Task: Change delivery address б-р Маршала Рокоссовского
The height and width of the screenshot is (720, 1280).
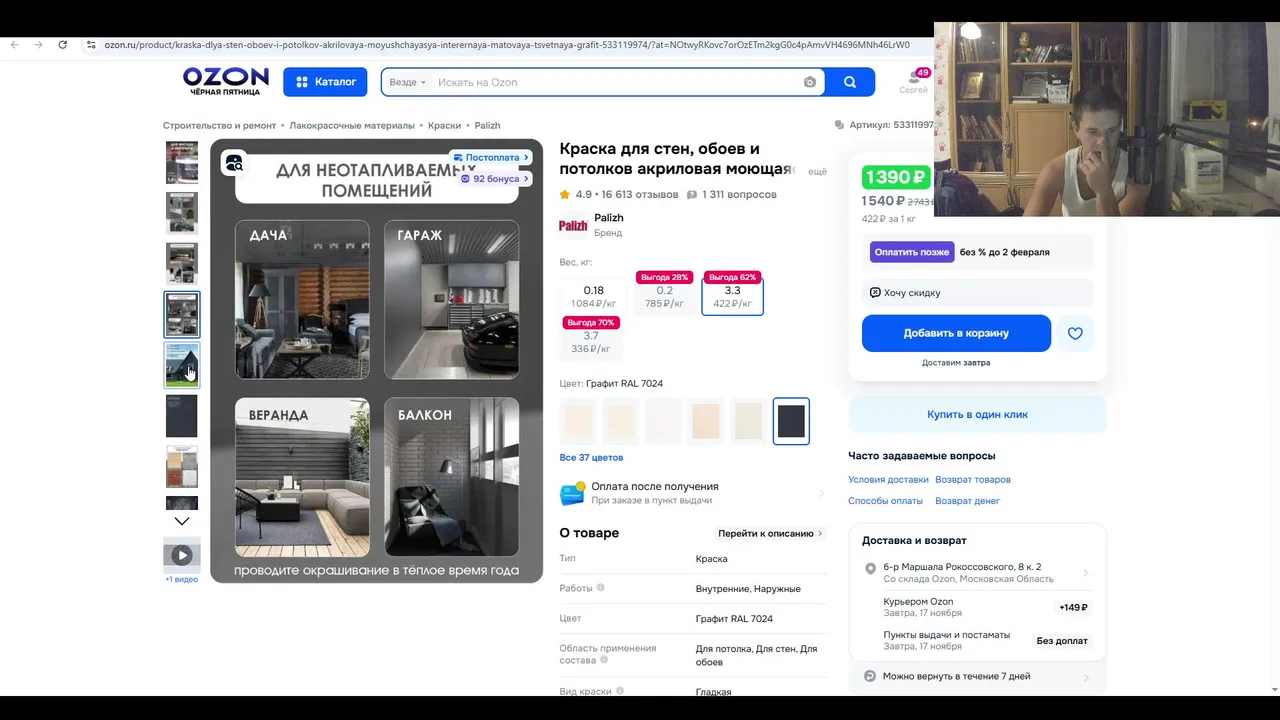Action: click(977, 572)
